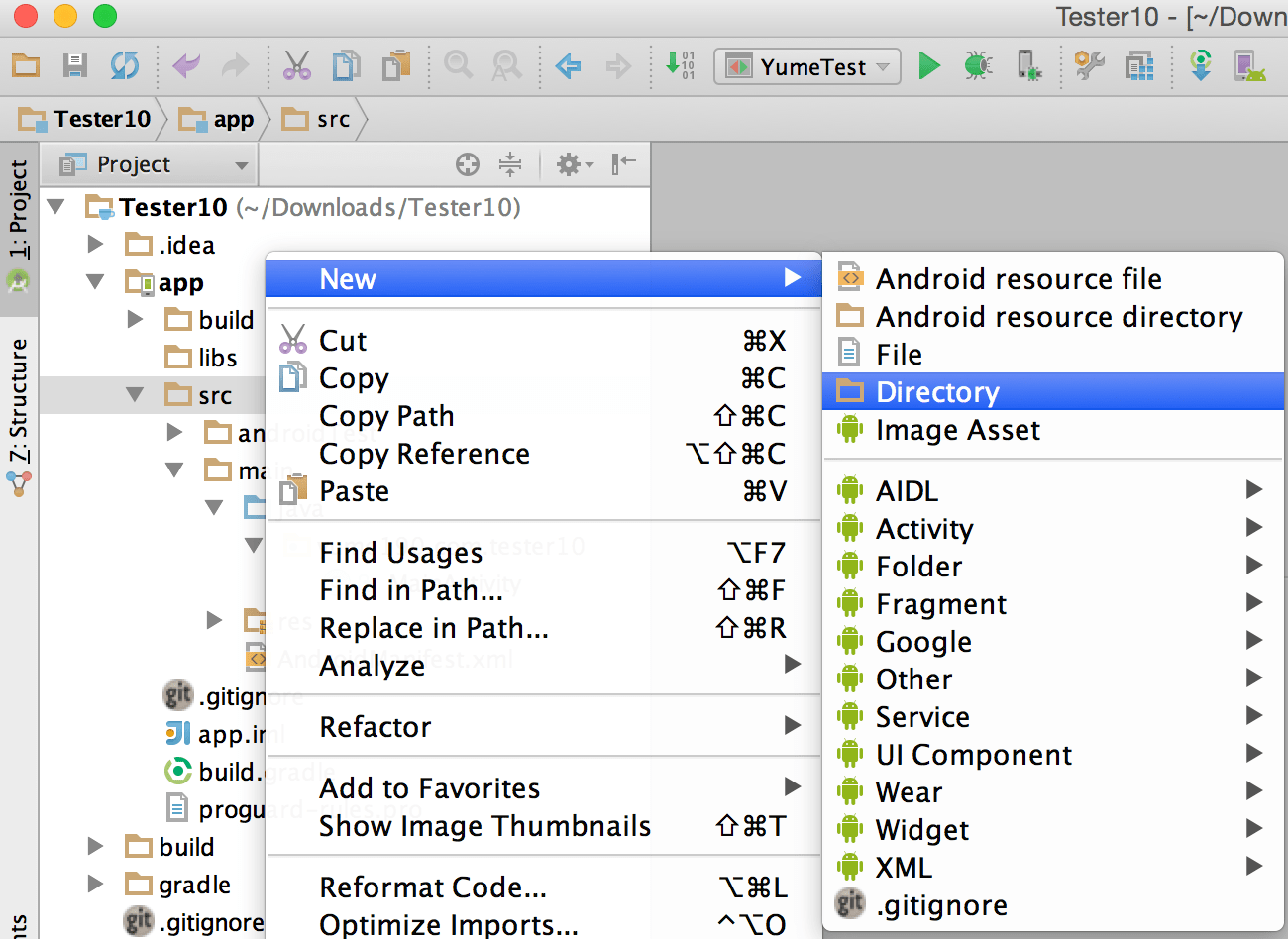Click the Copy toolbar icon
1288x939 pixels.
click(x=346, y=66)
